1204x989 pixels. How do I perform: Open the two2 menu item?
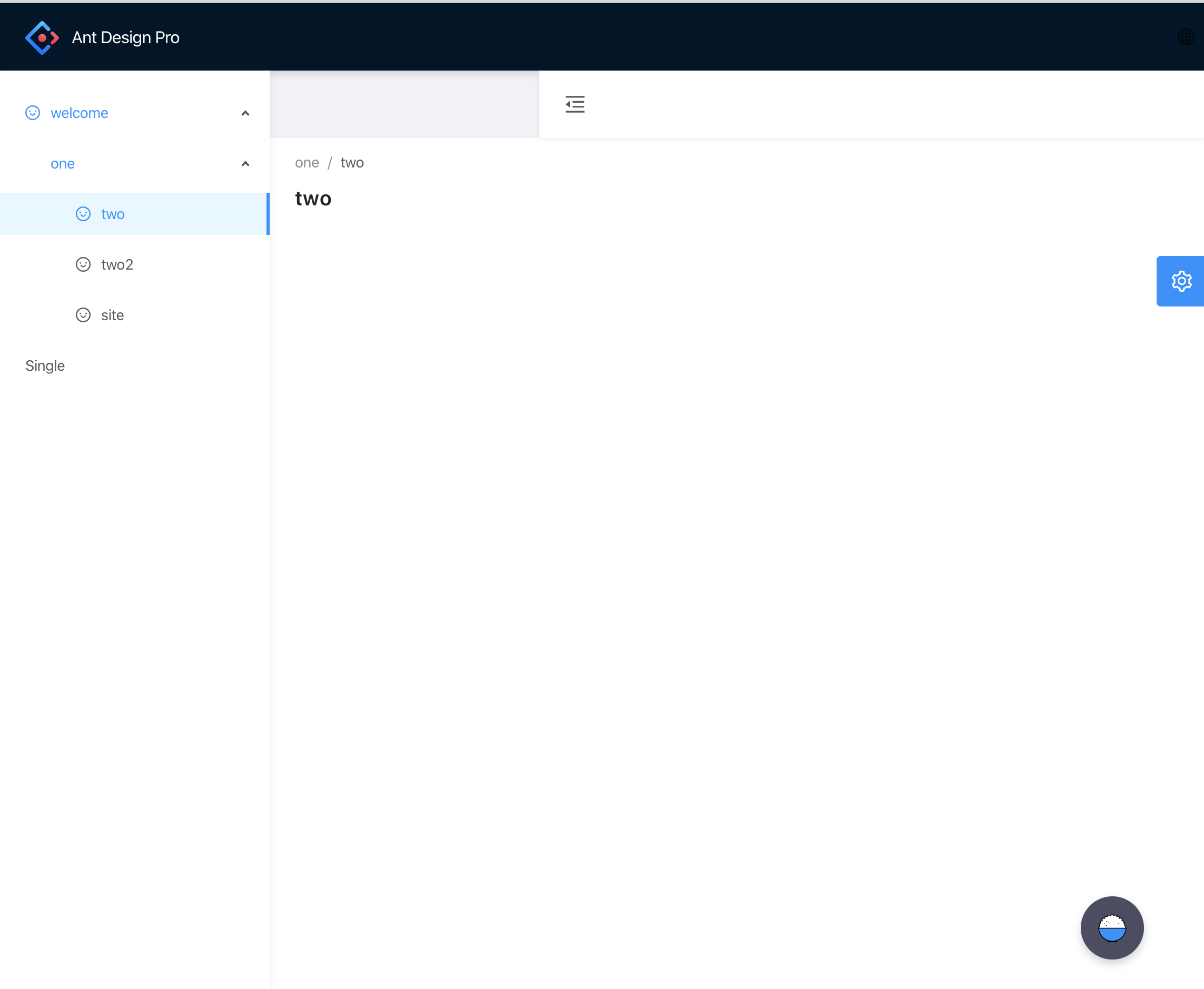point(117,264)
